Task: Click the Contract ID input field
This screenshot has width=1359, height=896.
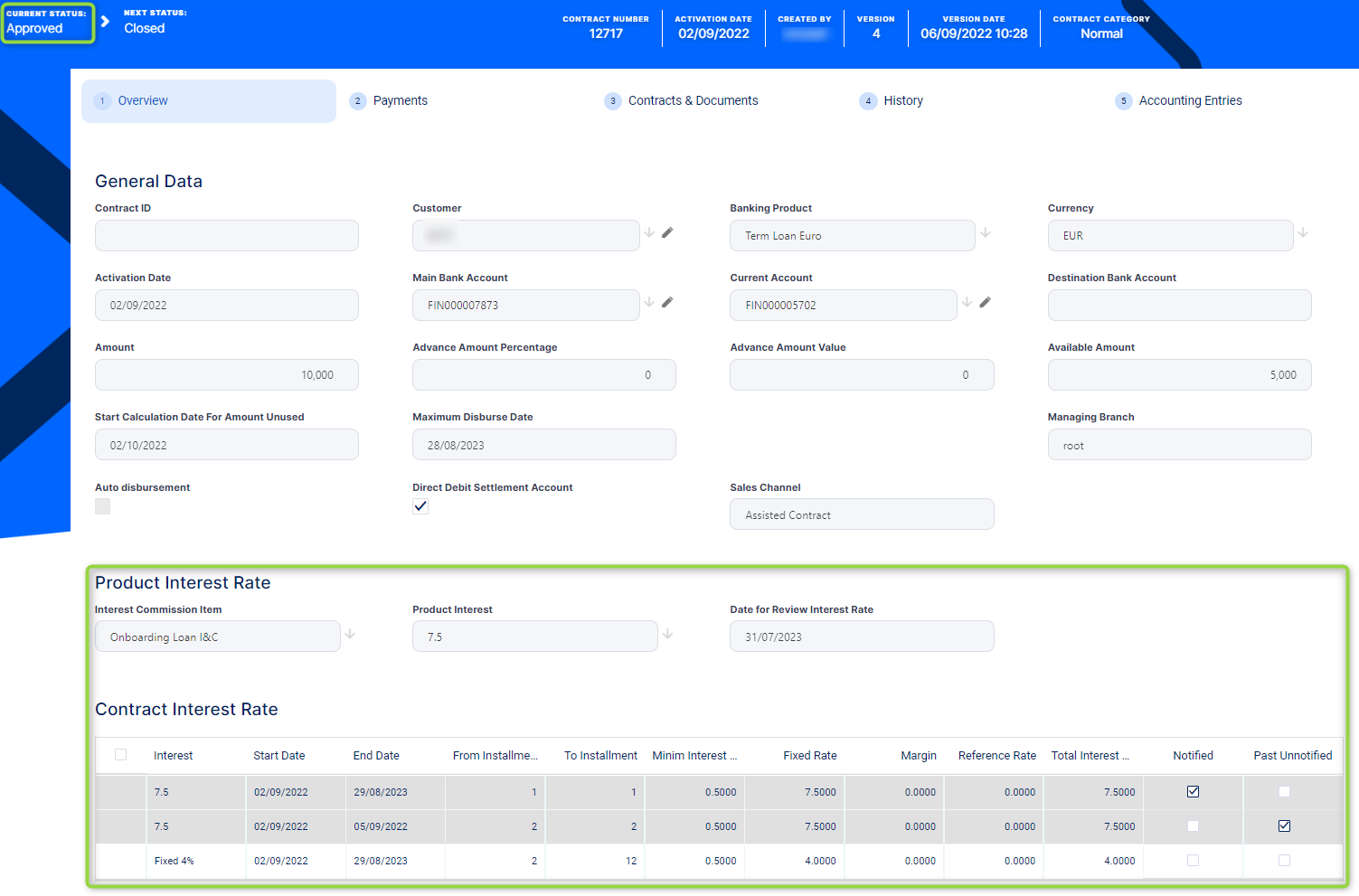Action: pyautogui.click(x=226, y=236)
